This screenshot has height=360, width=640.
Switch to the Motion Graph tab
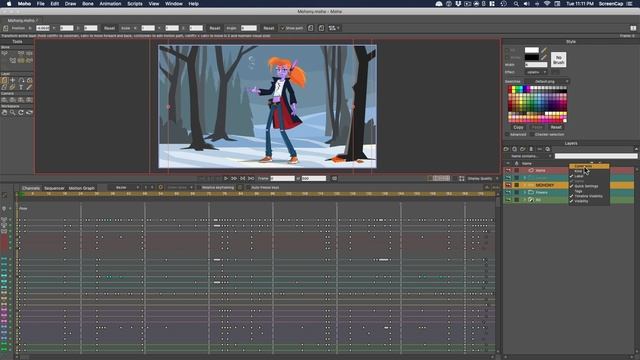[x=82, y=188]
